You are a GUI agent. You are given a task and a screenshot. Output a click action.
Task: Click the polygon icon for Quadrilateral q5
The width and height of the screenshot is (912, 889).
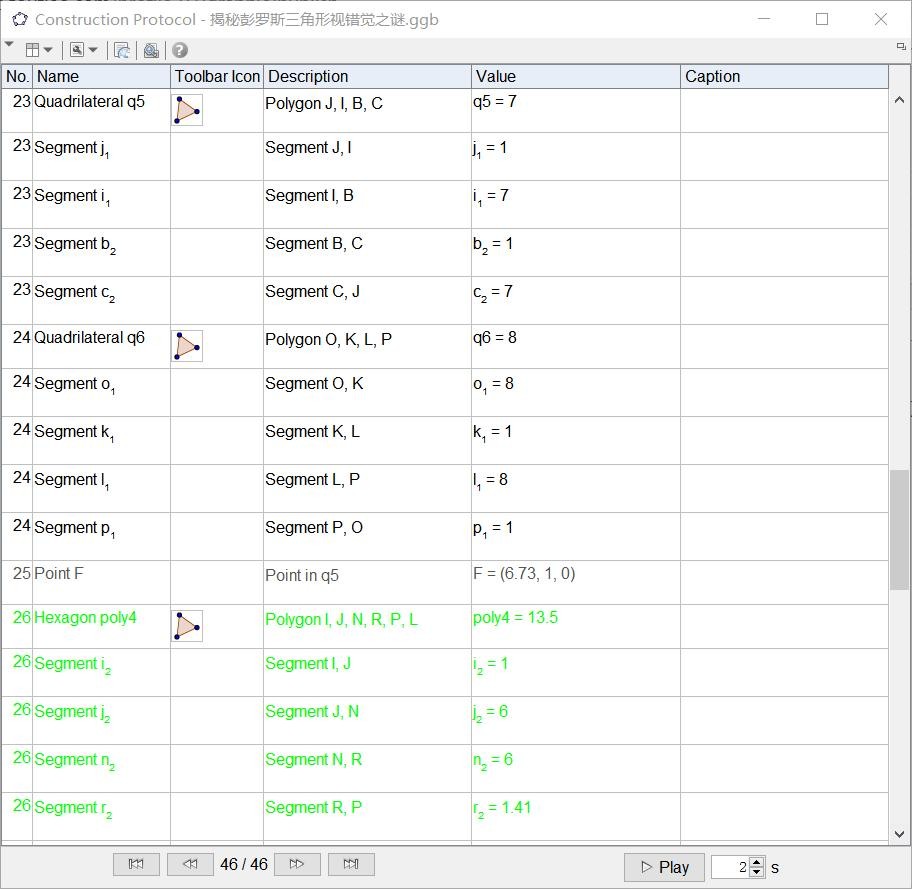(x=187, y=110)
